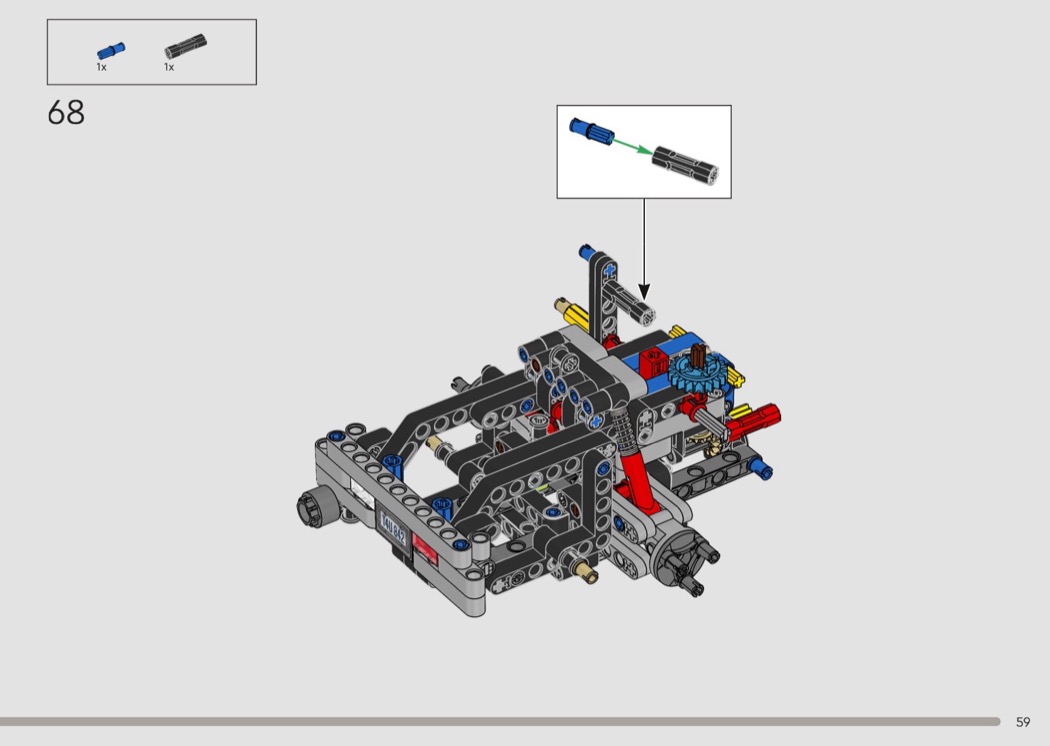Viewport: 1050px width, 746px height.
Task: Click the step number 68
Action: 66,113
